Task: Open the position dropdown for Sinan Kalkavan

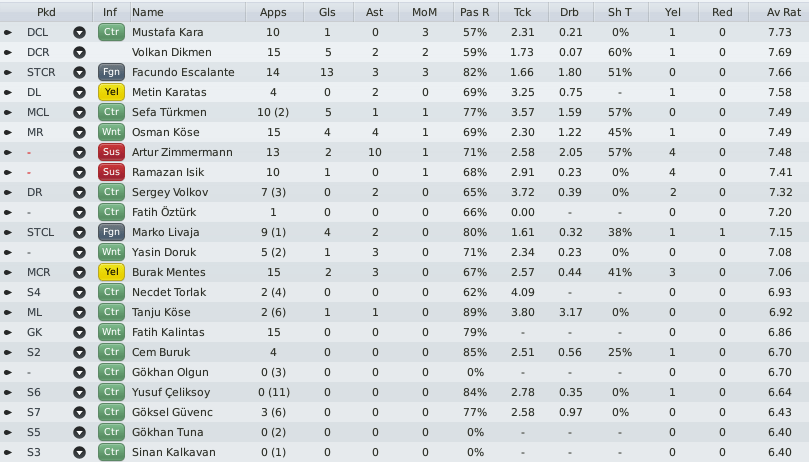Action: pos(79,453)
